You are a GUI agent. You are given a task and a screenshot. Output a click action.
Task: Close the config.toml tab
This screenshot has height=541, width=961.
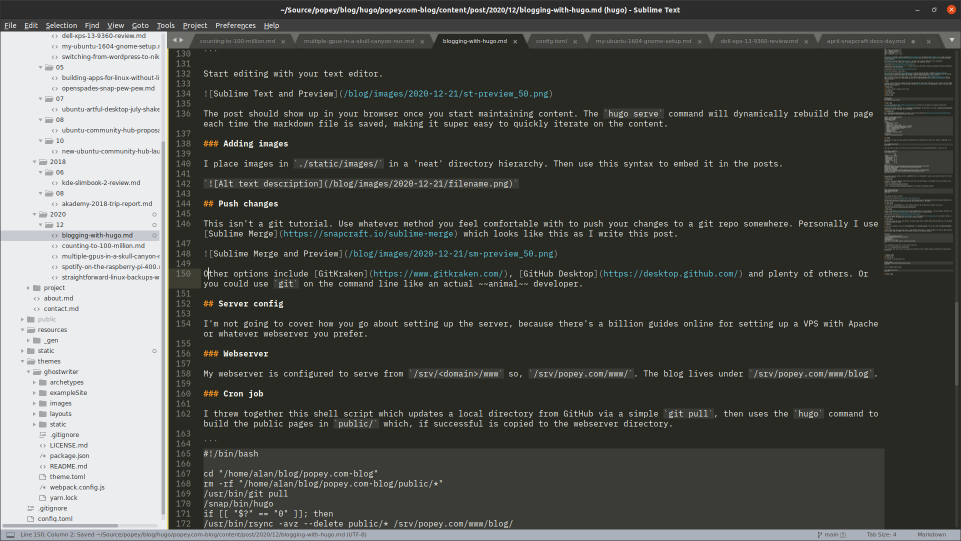575,42
